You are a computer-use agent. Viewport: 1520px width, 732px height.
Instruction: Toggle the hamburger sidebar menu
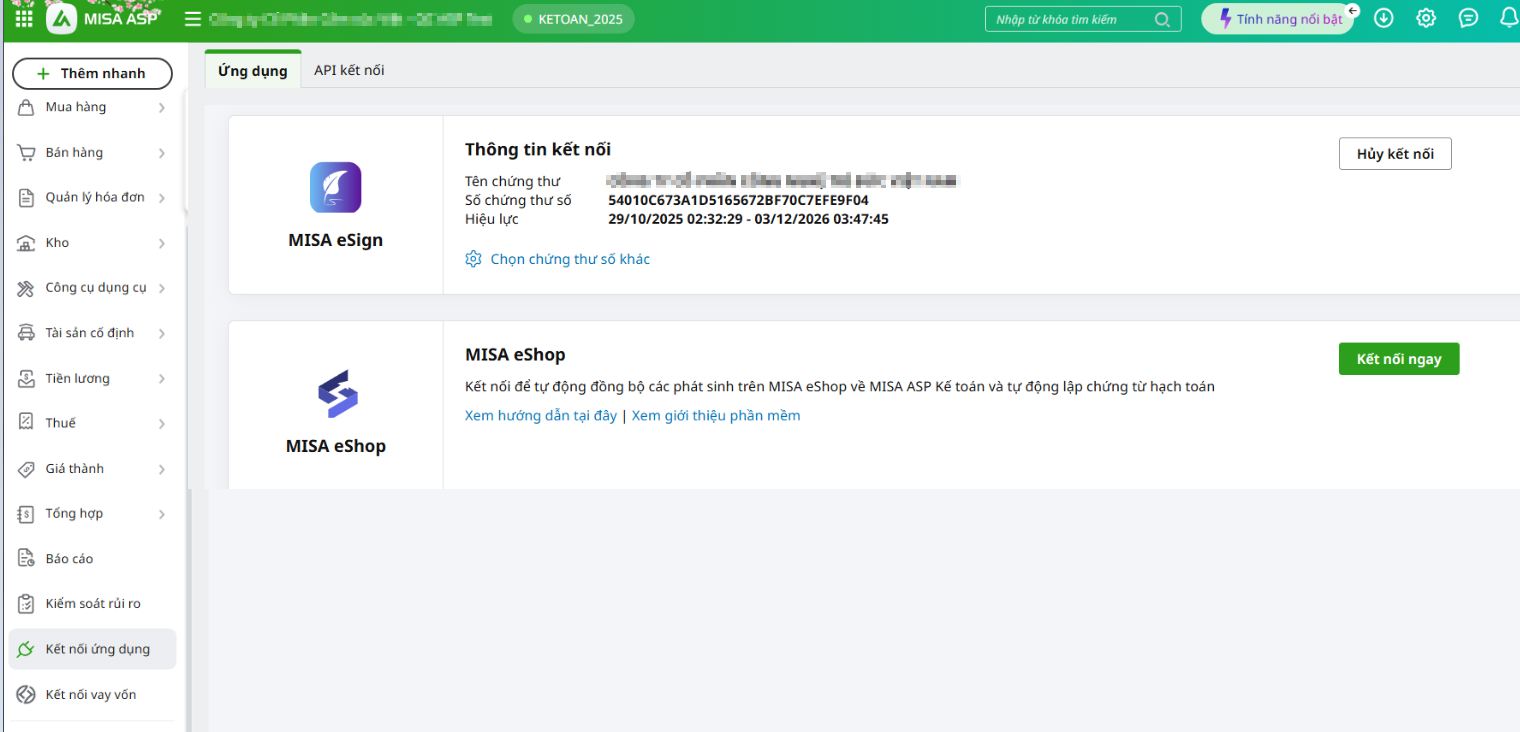click(193, 19)
